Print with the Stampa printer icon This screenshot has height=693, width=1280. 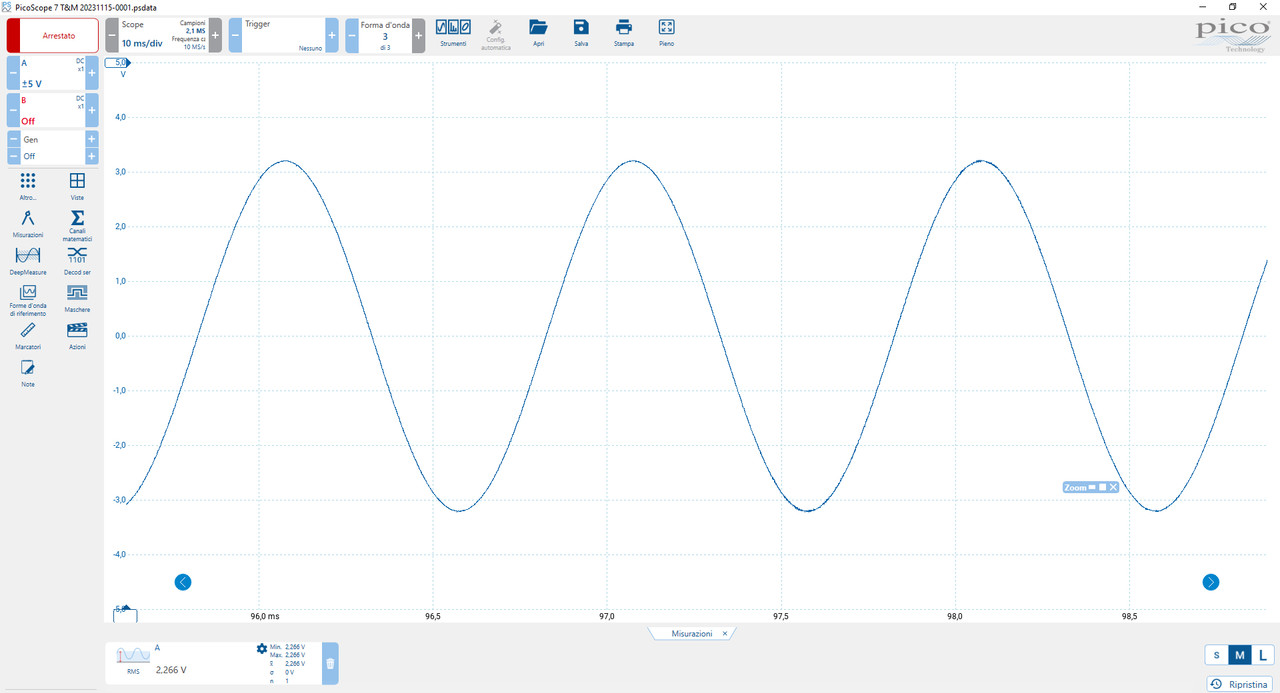pyautogui.click(x=624, y=32)
